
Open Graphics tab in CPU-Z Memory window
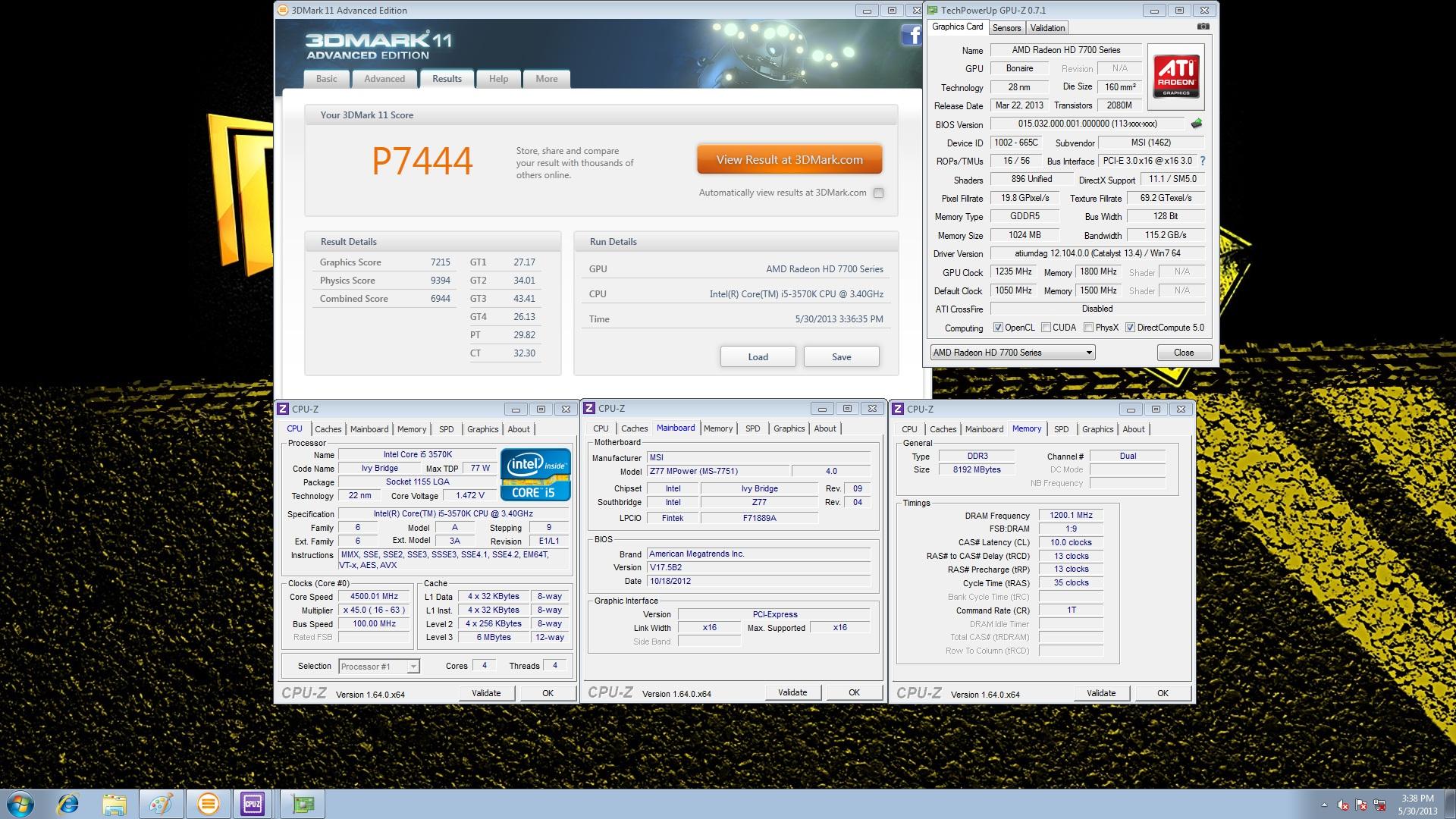coord(1097,429)
